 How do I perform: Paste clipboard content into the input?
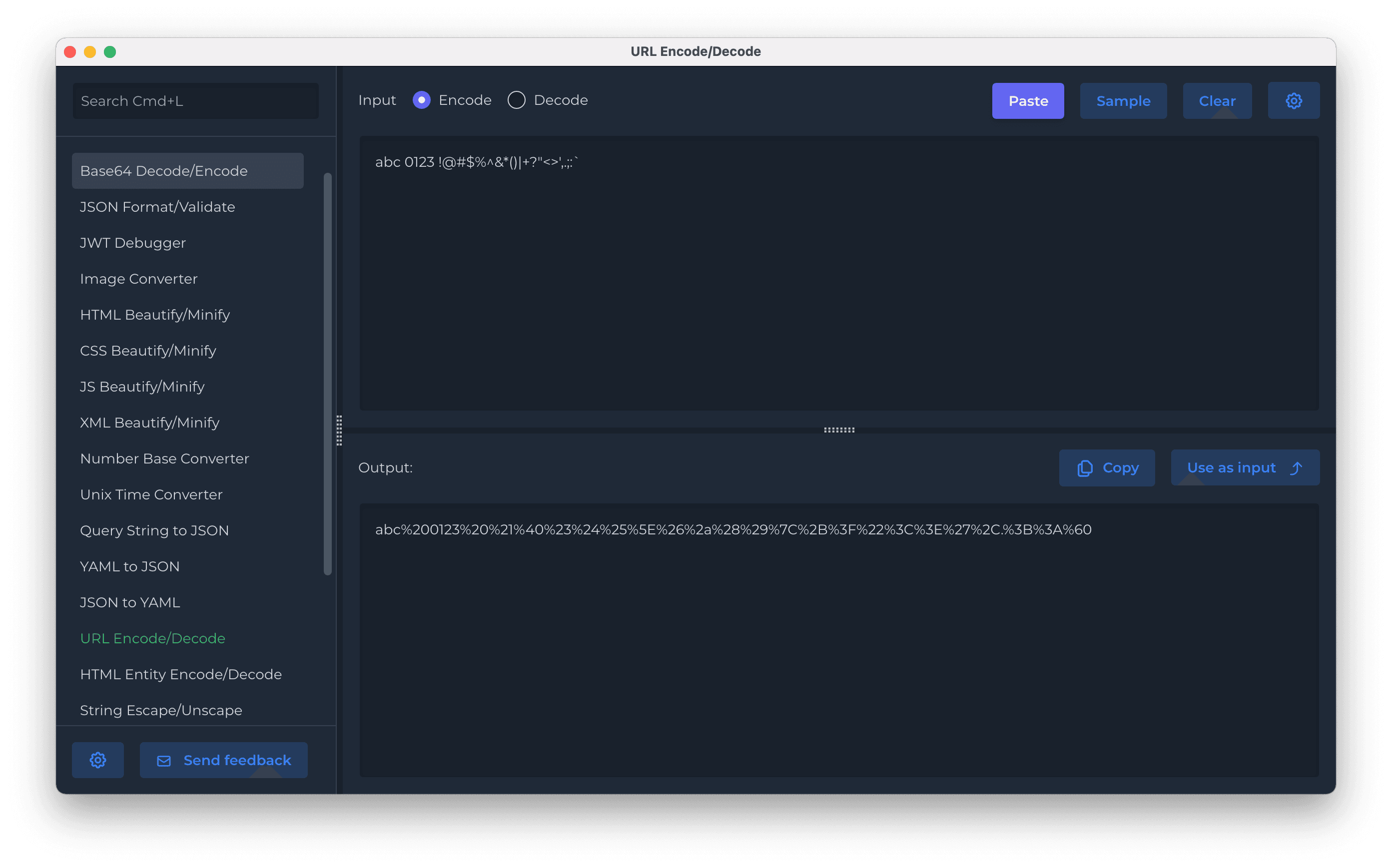click(1027, 100)
